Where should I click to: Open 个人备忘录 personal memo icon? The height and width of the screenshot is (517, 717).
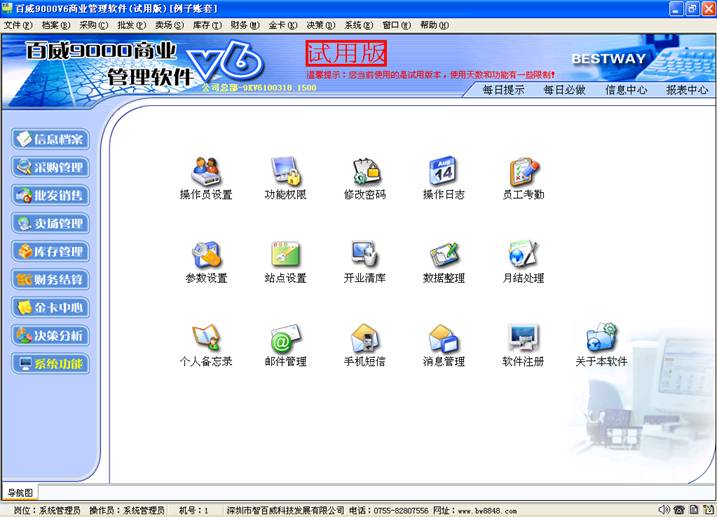[x=206, y=338]
